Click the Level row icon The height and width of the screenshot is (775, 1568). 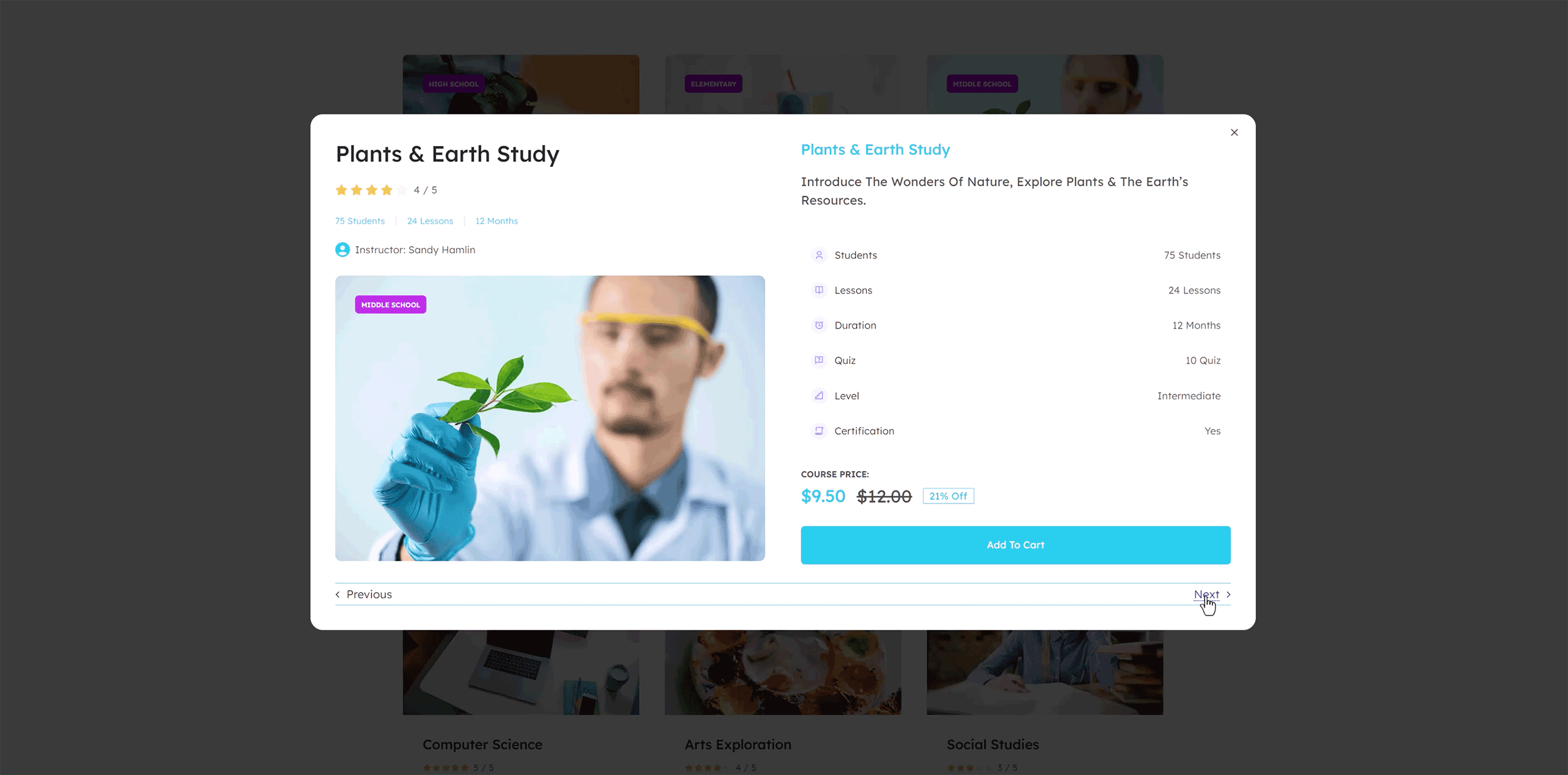click(x=818, y=396)
